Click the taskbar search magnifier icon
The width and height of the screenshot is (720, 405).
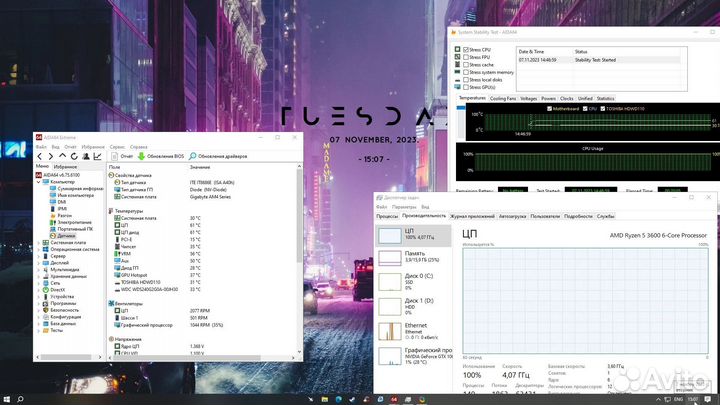tap(20, 399)
